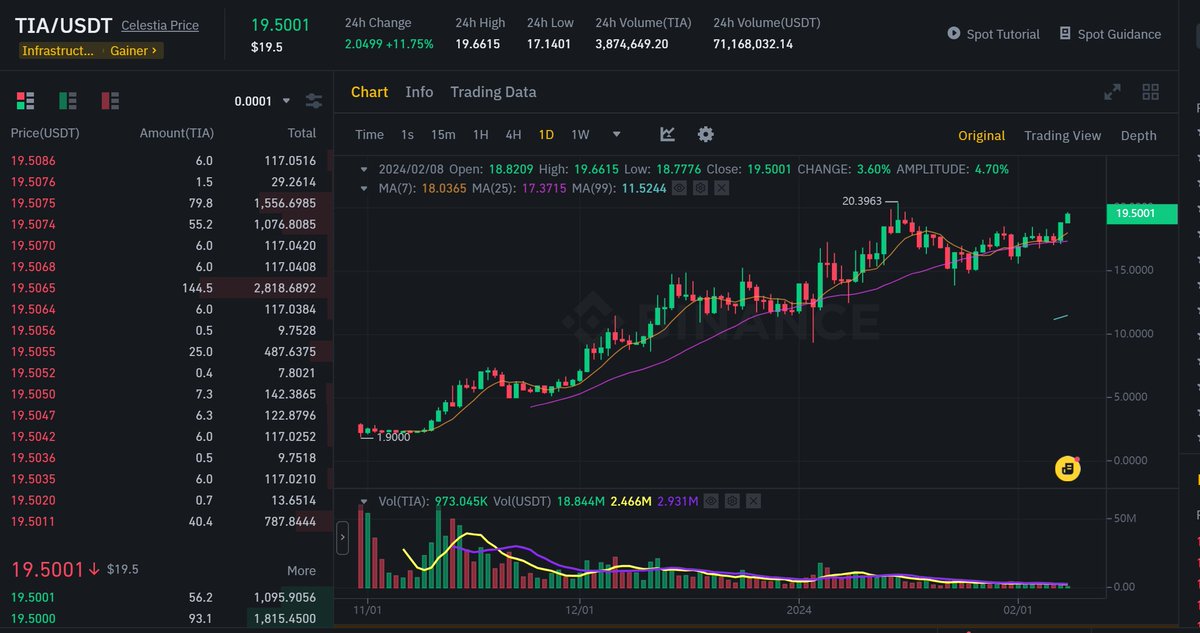The width and height of the screenshot is (1200, 633).
Task: Show both buy and sell order book view
Action: coord(25,100)
